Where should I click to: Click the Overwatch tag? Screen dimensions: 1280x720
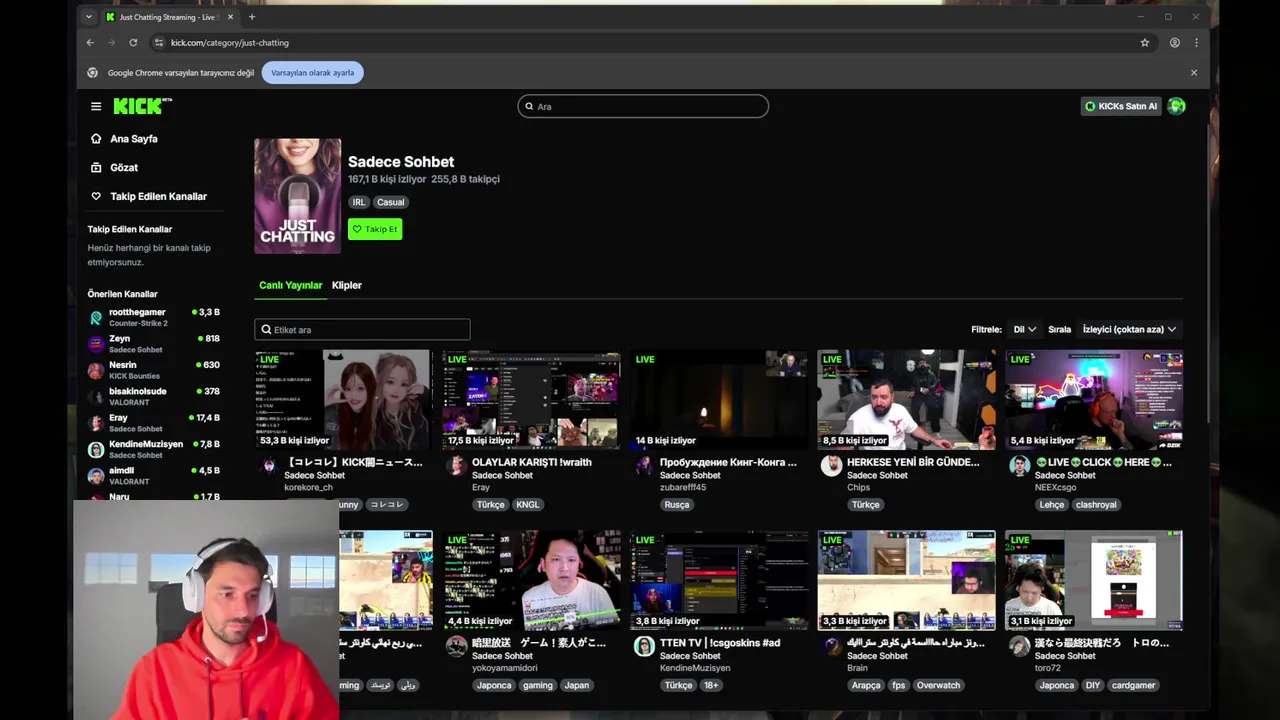click(x=938, y=686)
